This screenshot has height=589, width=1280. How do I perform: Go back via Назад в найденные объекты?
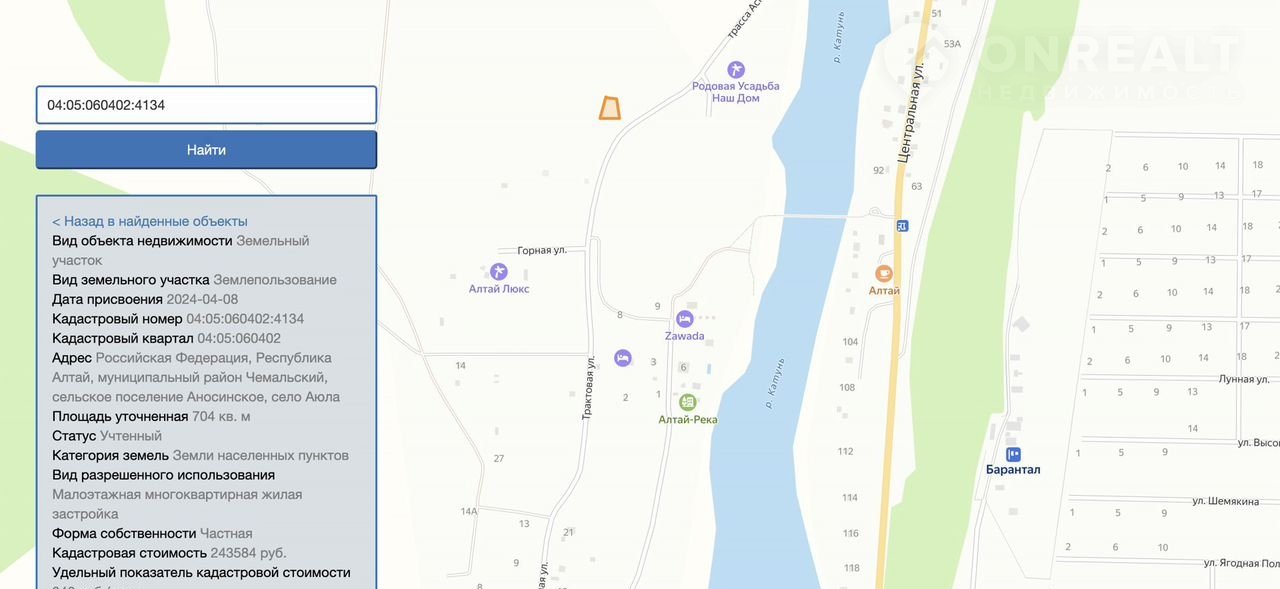[x=150, y=221]
